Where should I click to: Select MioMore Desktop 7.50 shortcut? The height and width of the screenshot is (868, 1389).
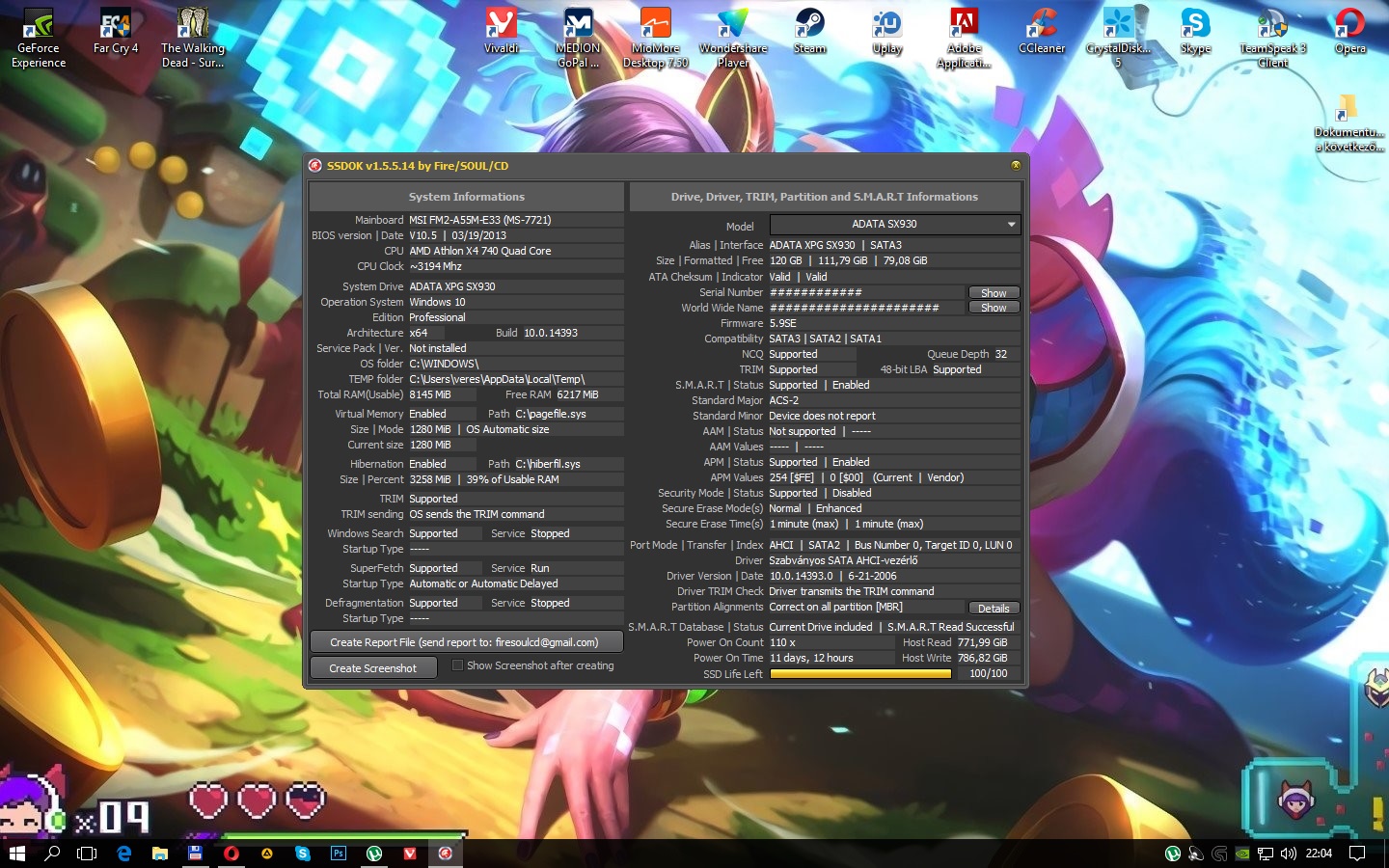pos(656,39)
